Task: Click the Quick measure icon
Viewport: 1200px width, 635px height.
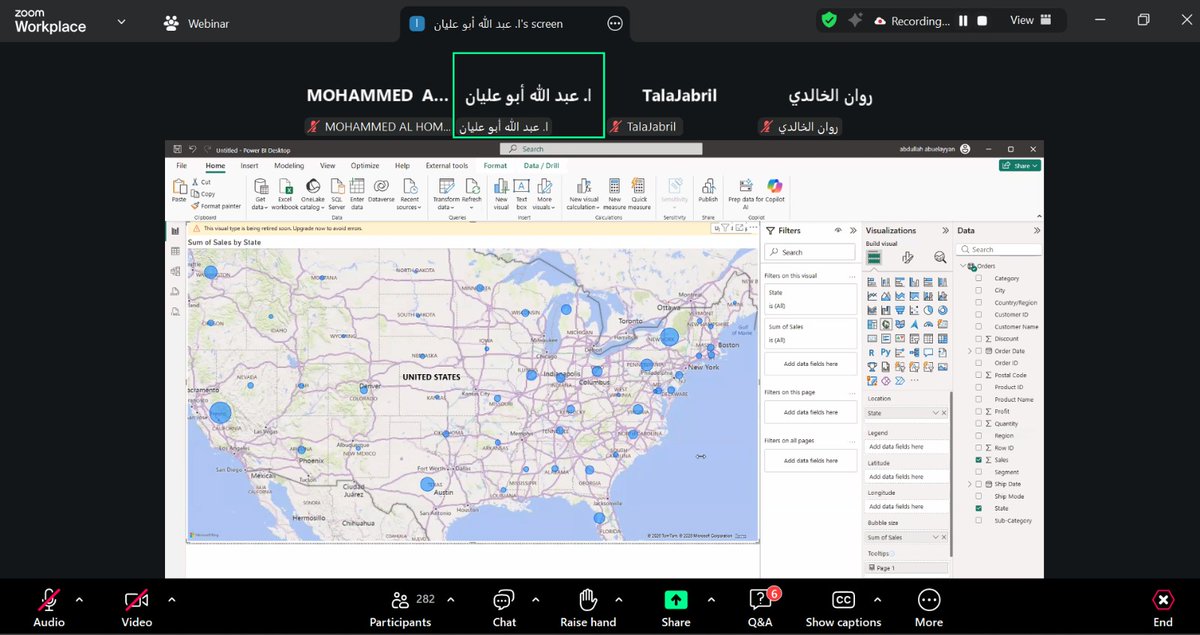Action: coord(639,186)
